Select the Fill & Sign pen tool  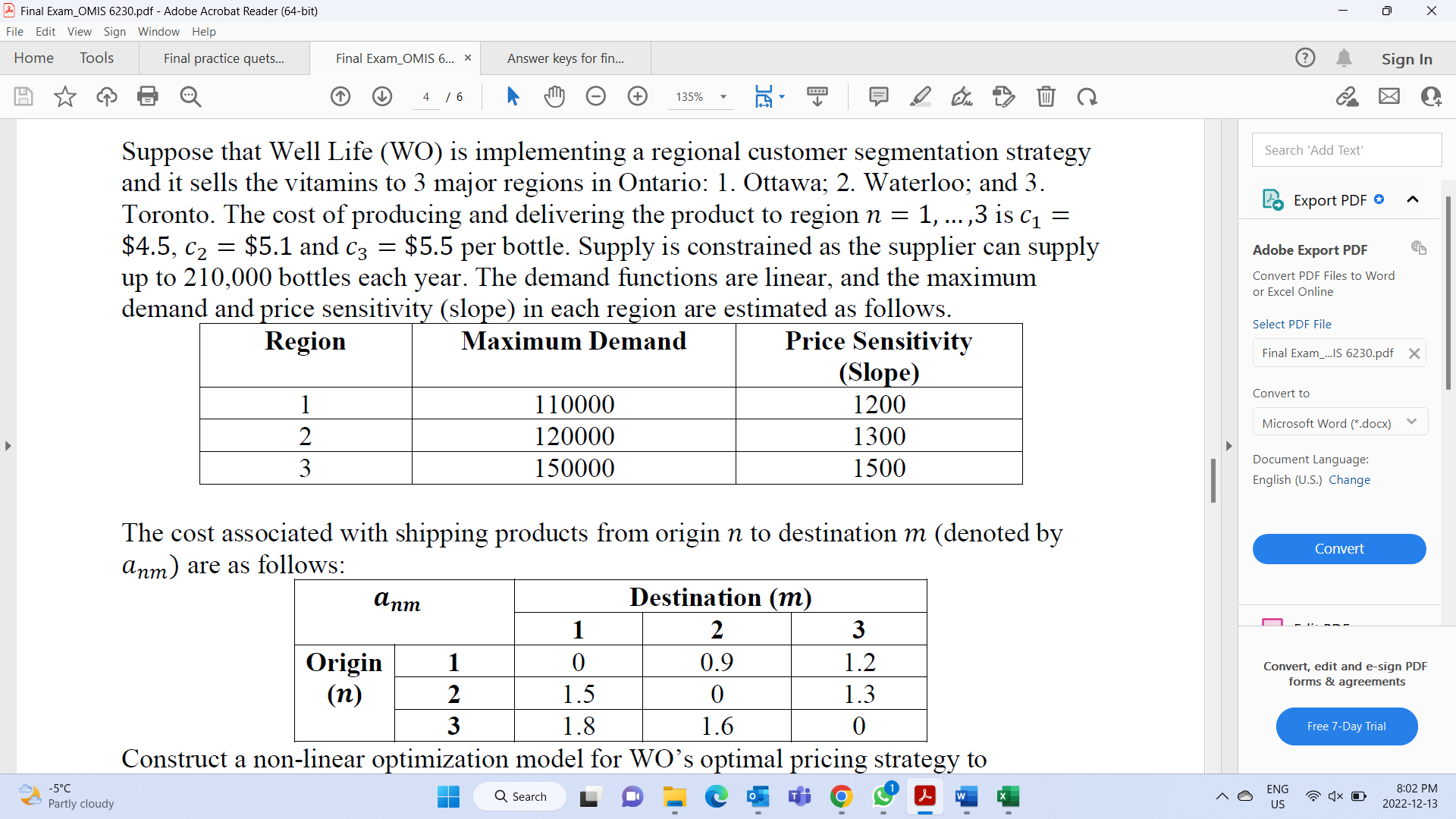pyautogui.click(x=962, y=96)
